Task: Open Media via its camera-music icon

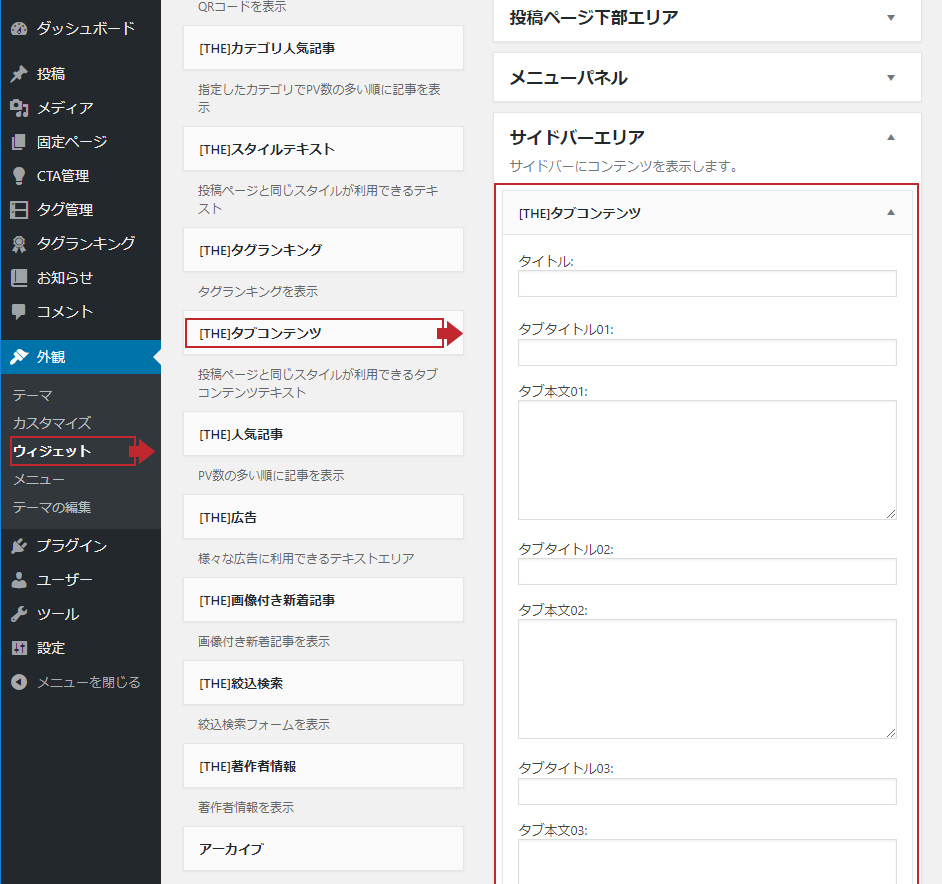Action: [x=19, y=108]
